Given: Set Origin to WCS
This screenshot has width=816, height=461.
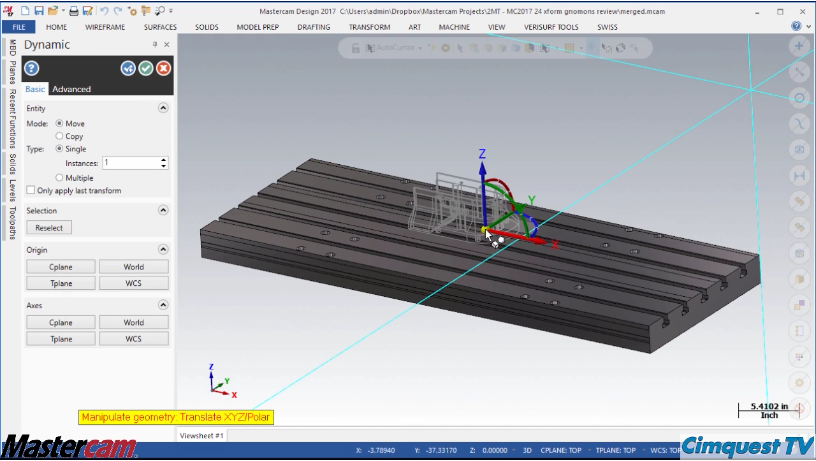Looking at the screenshot, I should click(134, 283).
